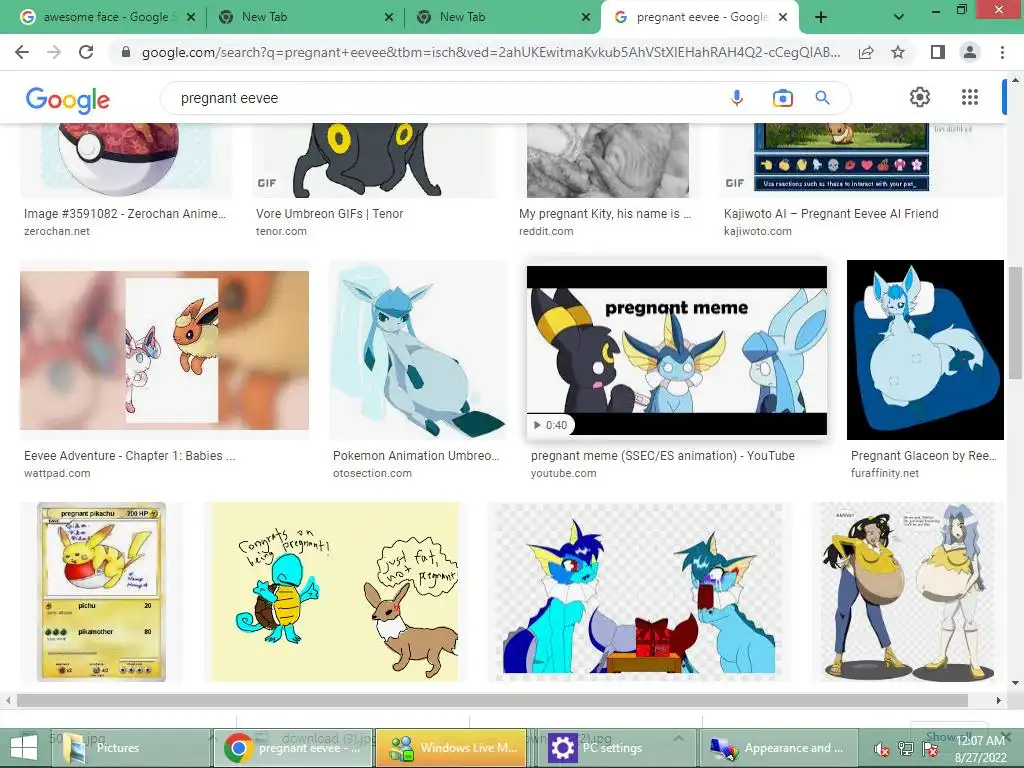The height and width of the screenshot is (768, 1024).
Task: Click the vertical page scrollbar thumb
Action: (1015, 323)
